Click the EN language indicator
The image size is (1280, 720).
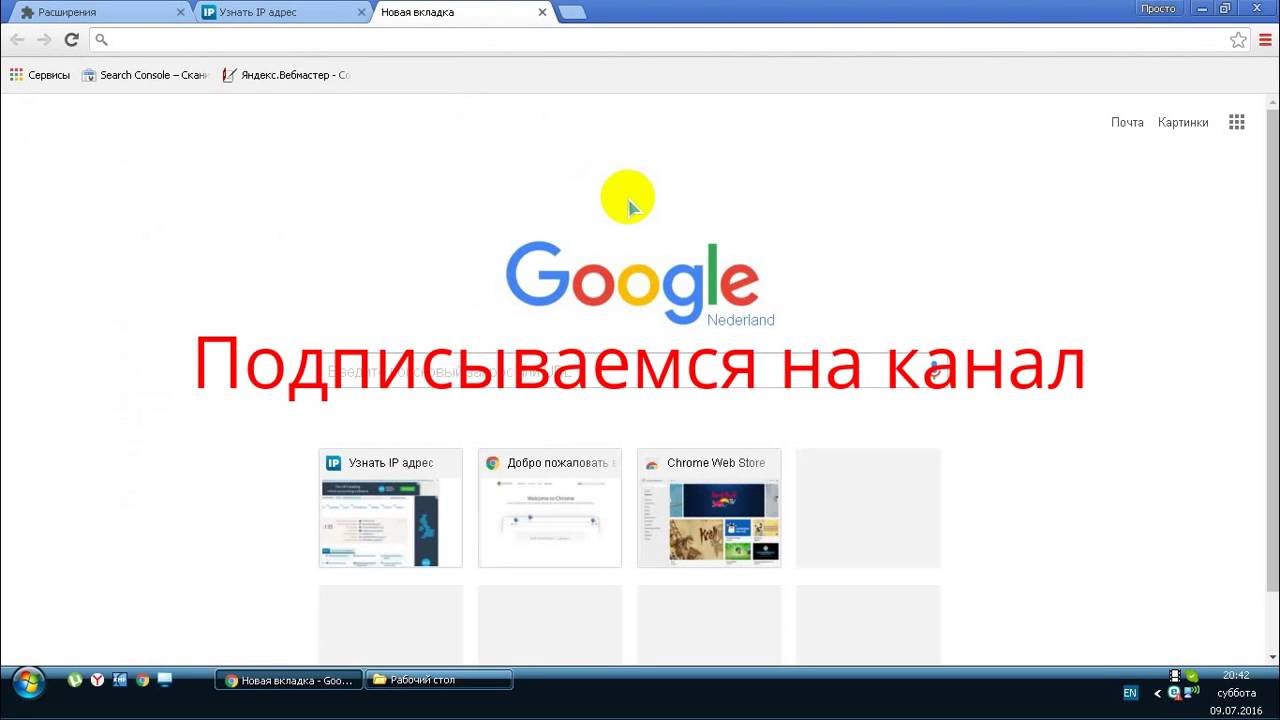(x=1130, y=693)
